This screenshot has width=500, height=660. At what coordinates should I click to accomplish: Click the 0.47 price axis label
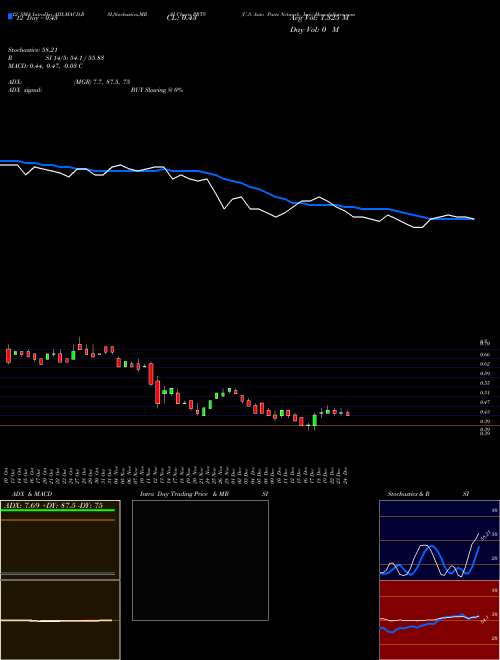[x=485, y=402]
